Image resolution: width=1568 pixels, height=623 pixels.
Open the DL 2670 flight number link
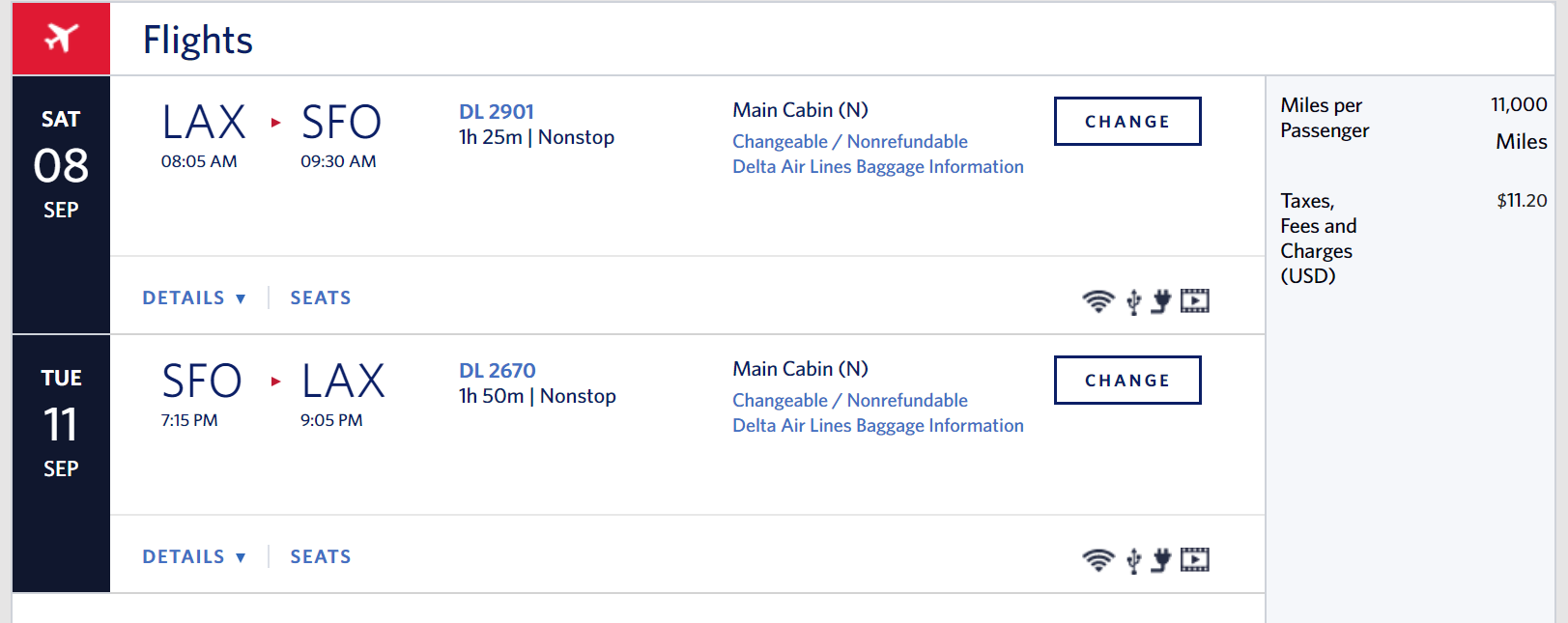(498, 371)
